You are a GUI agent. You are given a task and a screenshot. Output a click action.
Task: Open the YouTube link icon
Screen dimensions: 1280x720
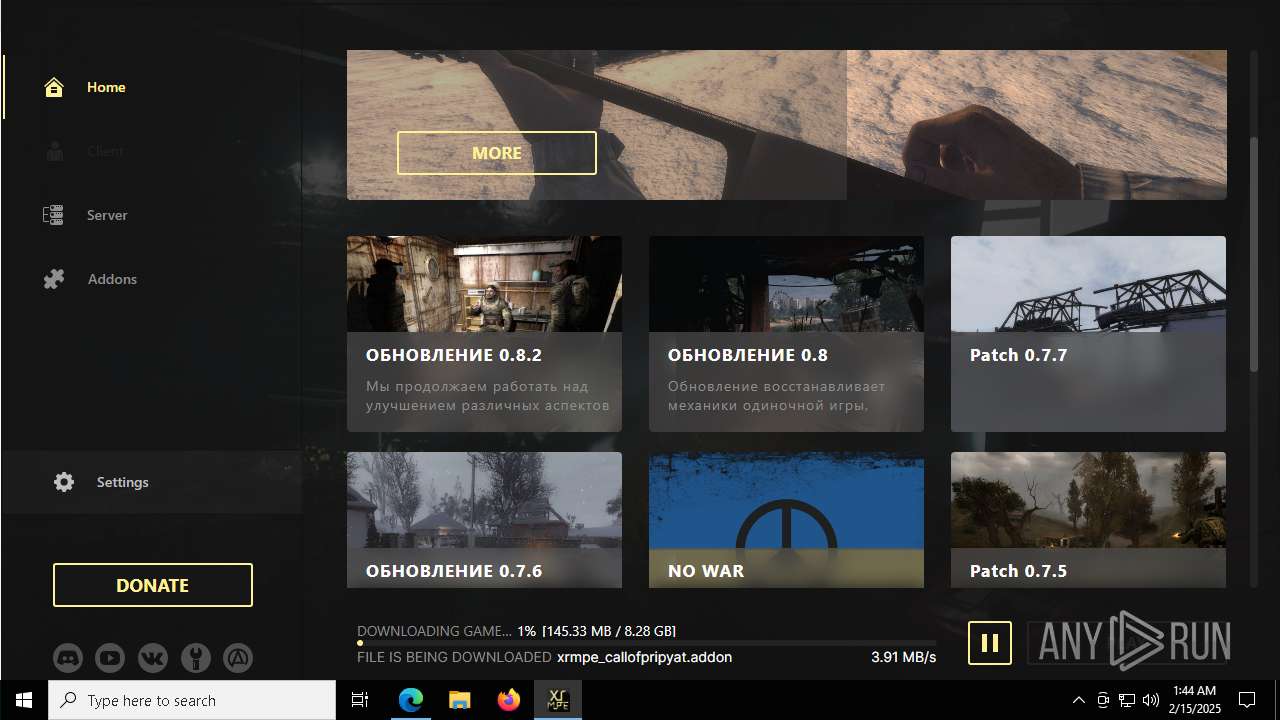[x=110, y=658]
